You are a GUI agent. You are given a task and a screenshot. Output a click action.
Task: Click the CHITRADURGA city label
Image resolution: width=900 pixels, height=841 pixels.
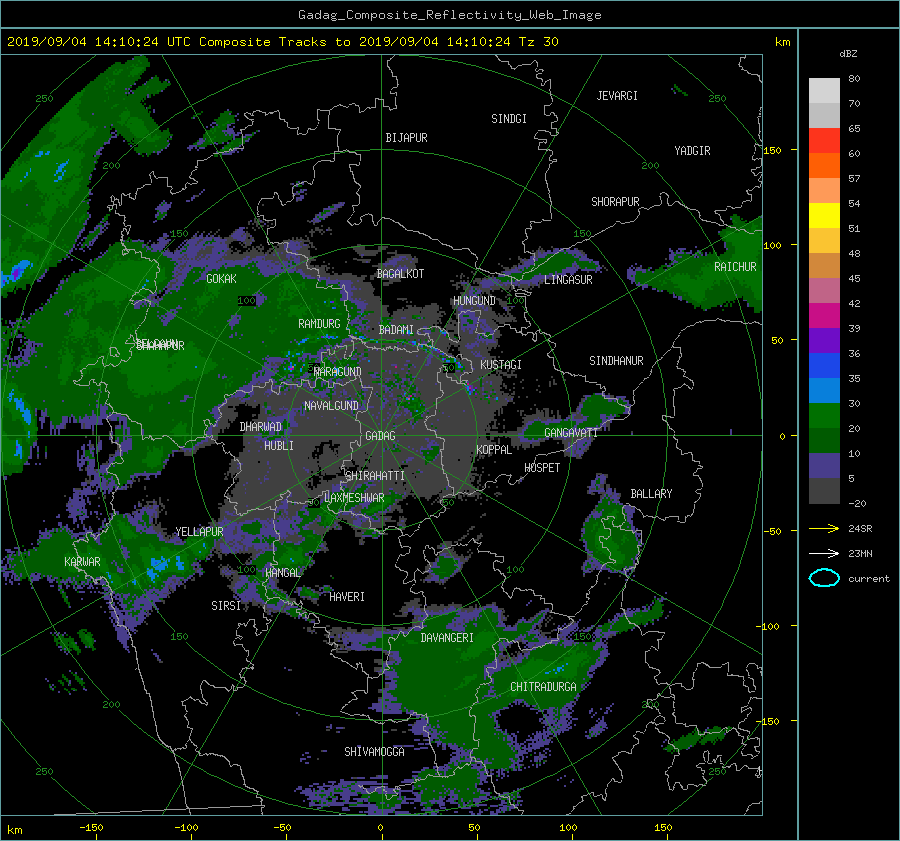pos(544,687)
